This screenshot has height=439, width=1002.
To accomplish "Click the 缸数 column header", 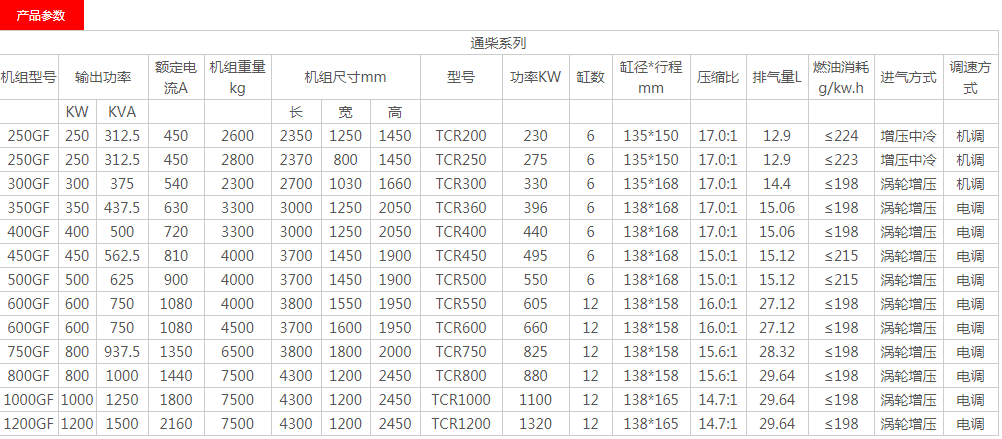I will (x=591, y=77).
